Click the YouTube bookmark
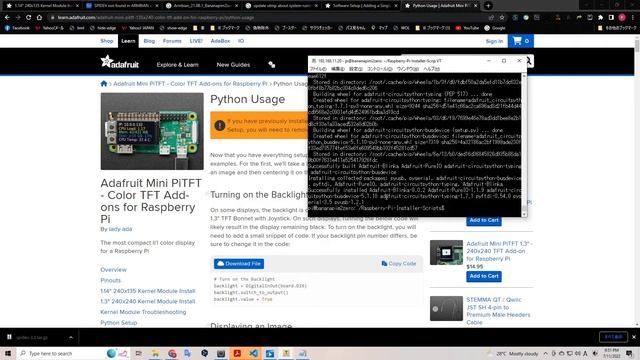This screenshot has height=360, width=640. point(467,28)
